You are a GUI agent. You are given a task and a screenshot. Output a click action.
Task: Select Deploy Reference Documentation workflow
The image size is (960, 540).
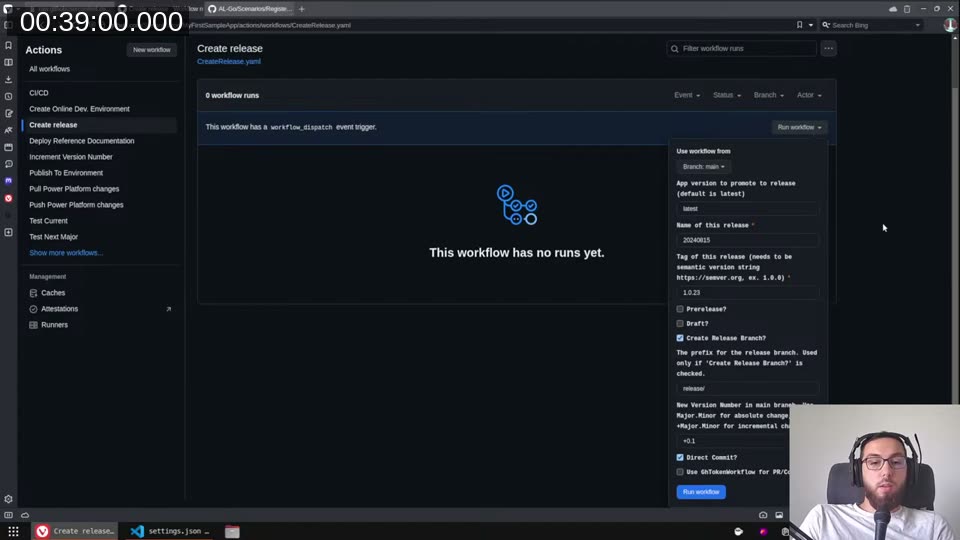pyautogui.click(x=81, y=141)
